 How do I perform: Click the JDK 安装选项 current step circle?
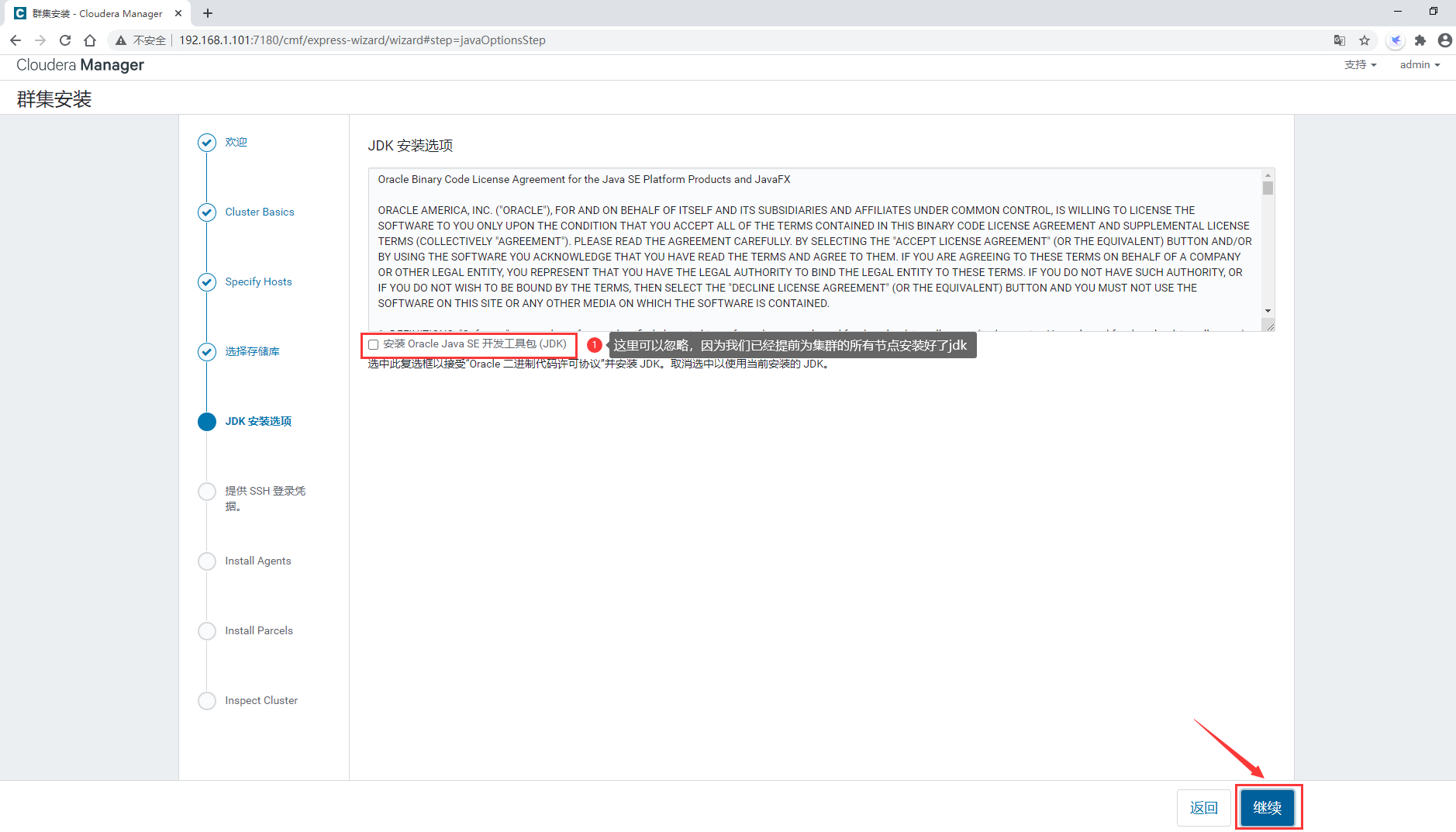[207, 422]
